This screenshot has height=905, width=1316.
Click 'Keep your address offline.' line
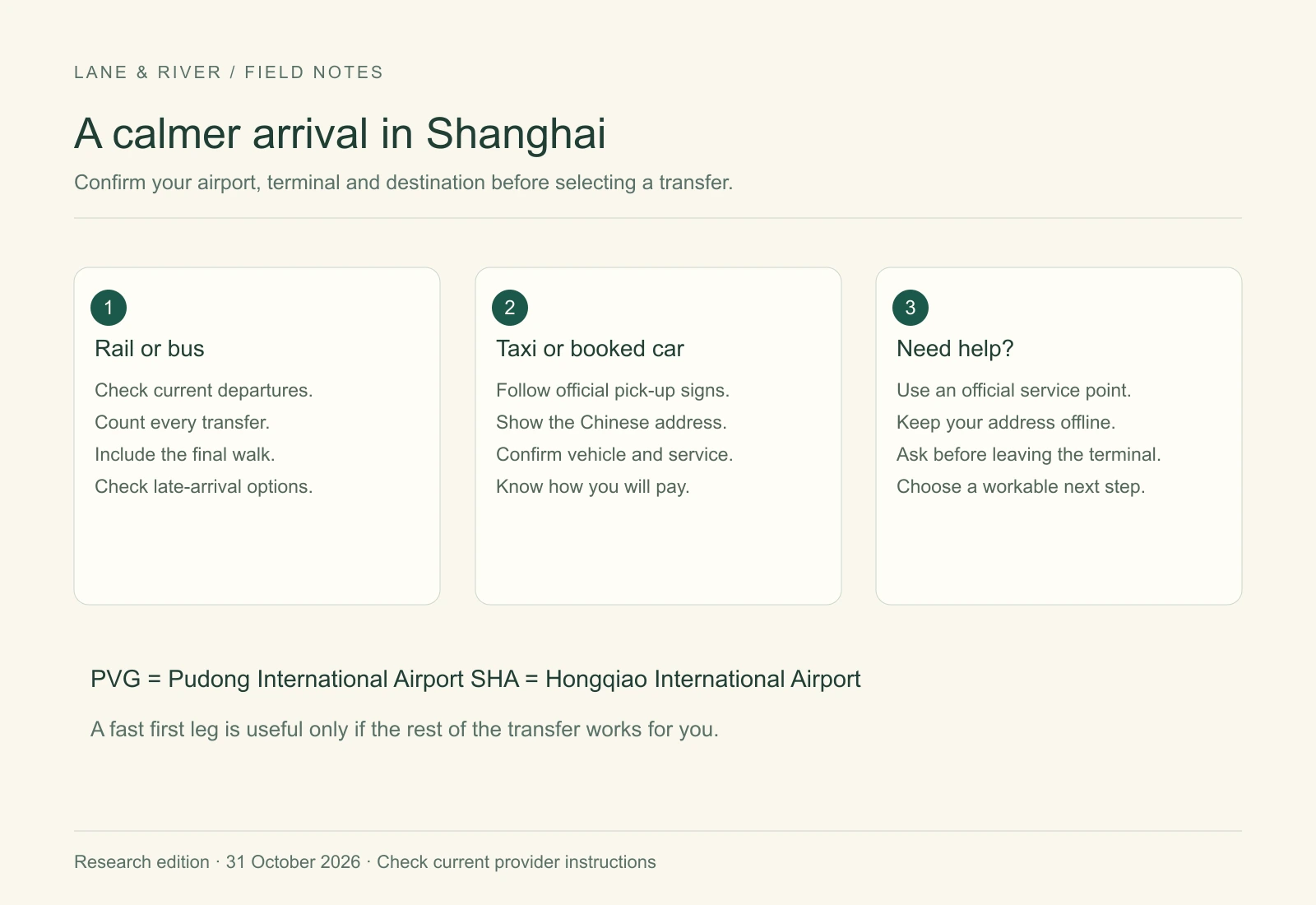[1006, 422]
